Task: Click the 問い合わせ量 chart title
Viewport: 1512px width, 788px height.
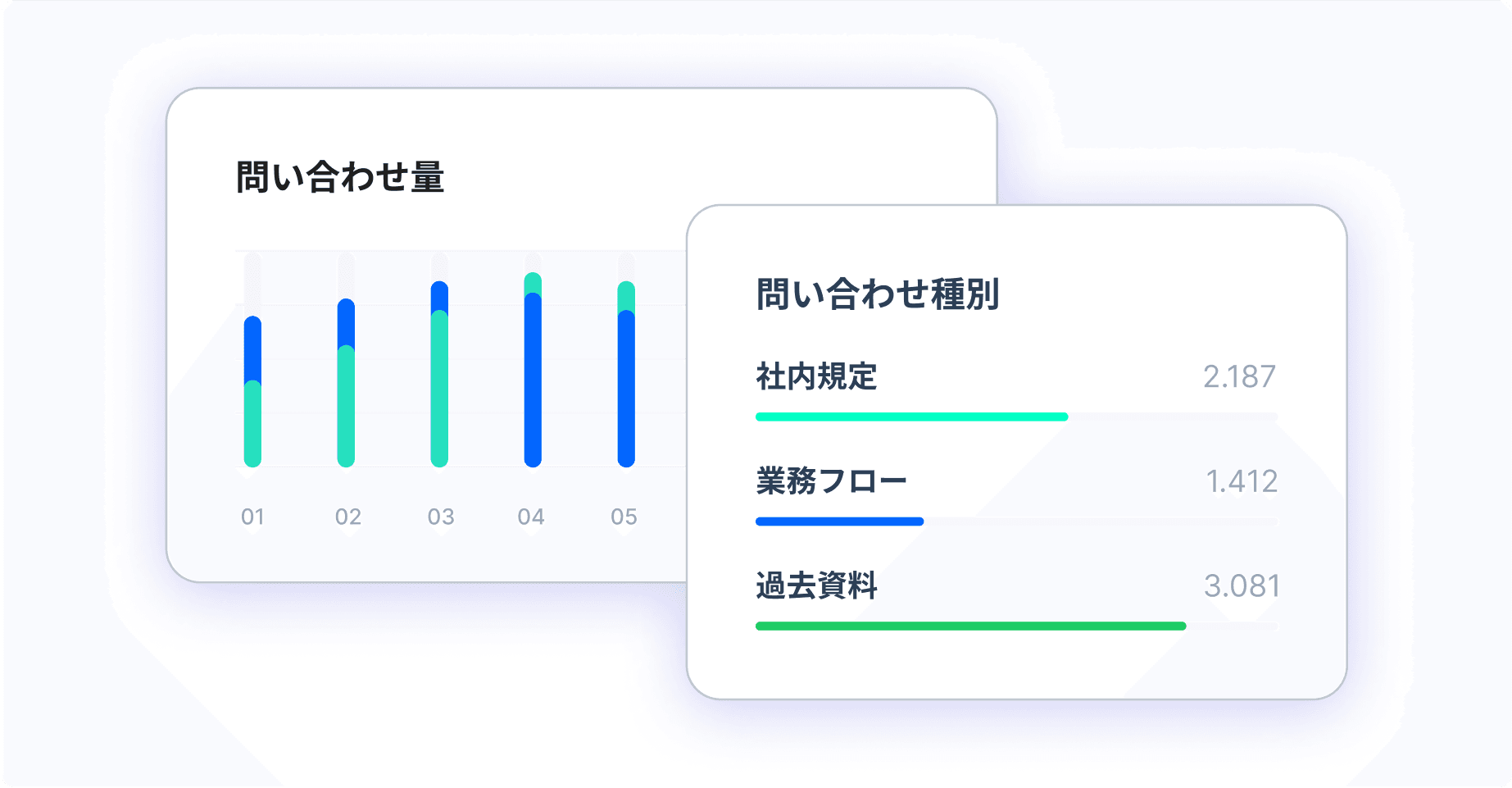Action: pos(340,177)
